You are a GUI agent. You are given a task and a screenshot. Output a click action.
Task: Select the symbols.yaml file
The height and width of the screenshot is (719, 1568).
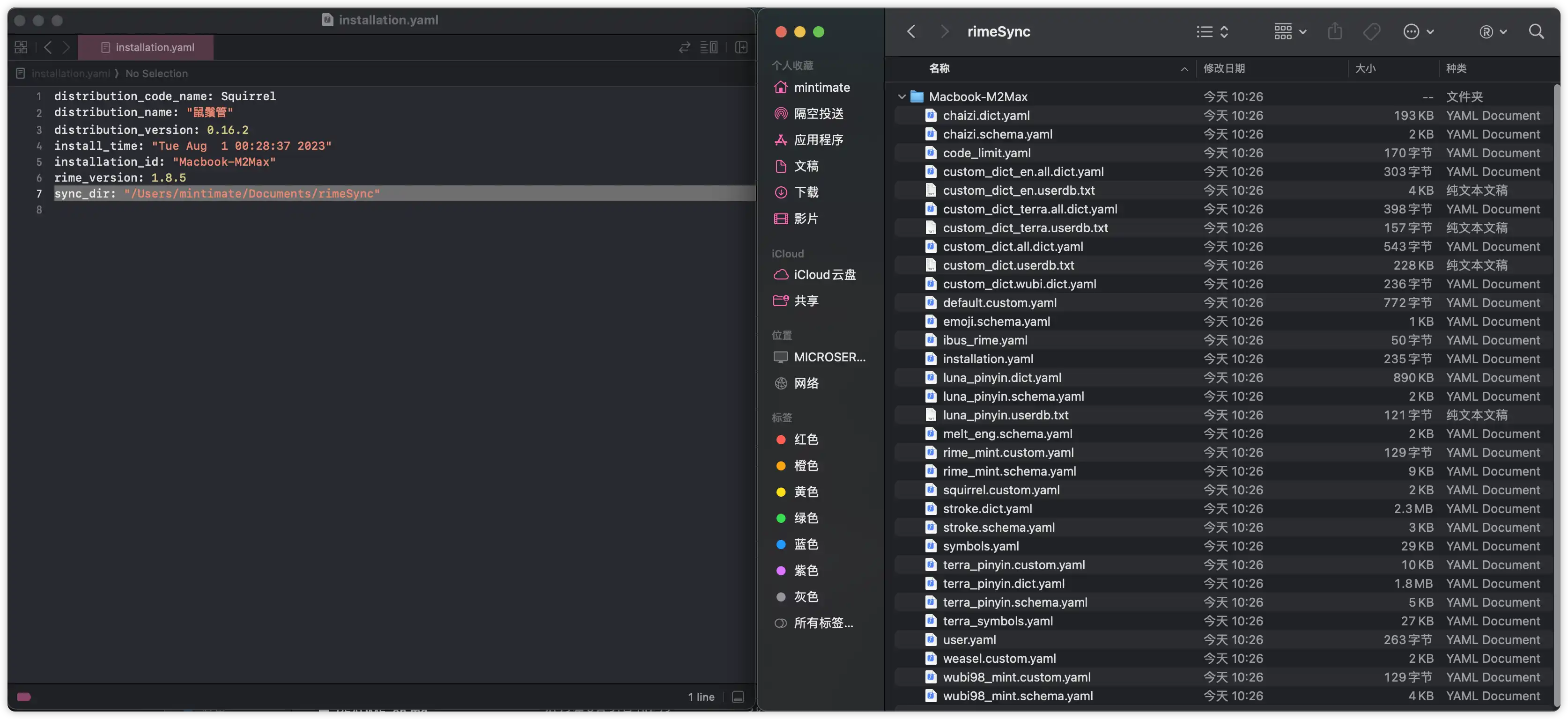pyautogui.click(x=1223, y=546)
